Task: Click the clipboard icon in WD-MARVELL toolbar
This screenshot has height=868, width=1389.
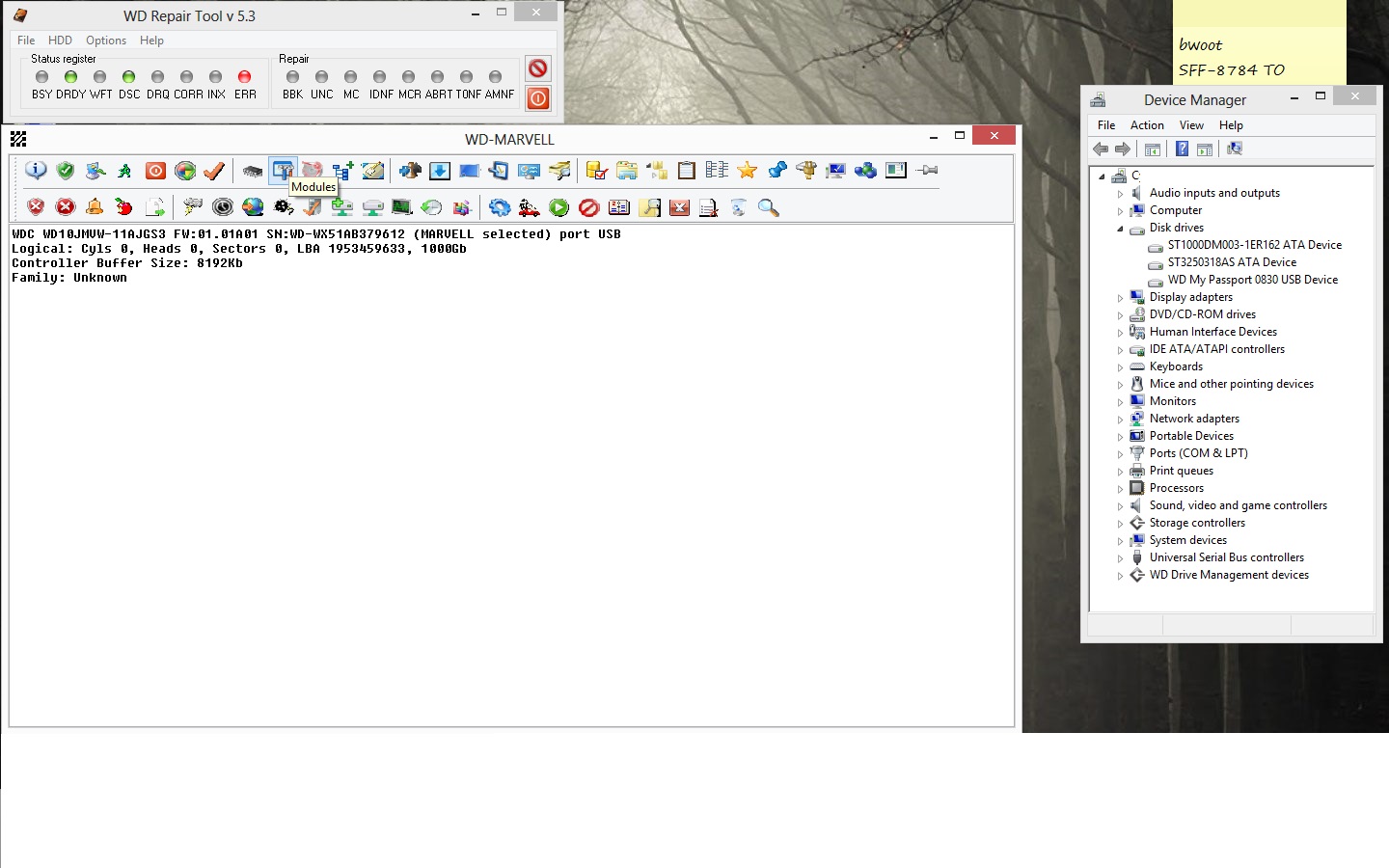Action: (x=687, y=171)
